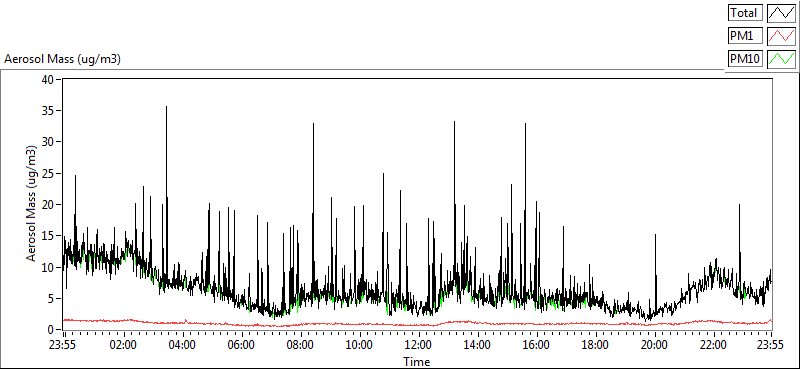Screen dimensions: 800x369
Task: Click the Time axis label
Action: [x=416, y=362]
